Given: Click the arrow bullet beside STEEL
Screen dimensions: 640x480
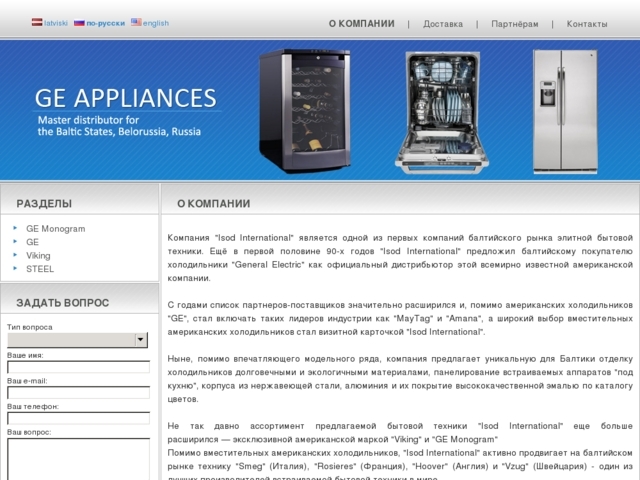Looking at the screenshot, I should 16,268.
